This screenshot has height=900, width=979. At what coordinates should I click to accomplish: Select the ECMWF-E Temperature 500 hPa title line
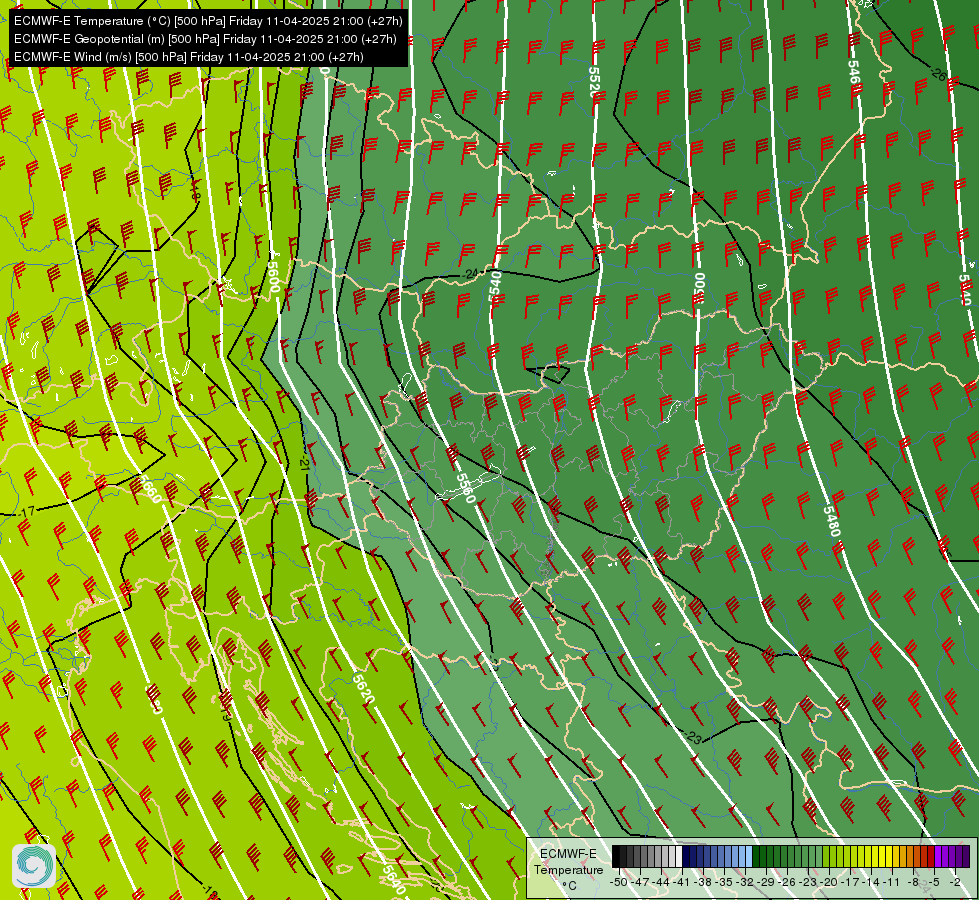[208, 21]
